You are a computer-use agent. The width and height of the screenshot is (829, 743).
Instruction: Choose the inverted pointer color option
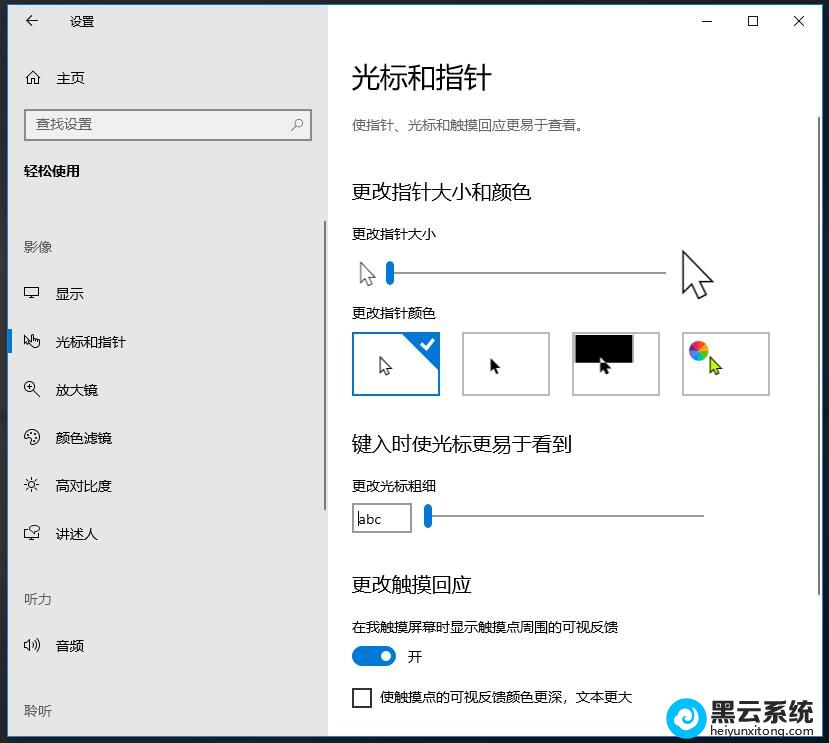coord(615,364)
